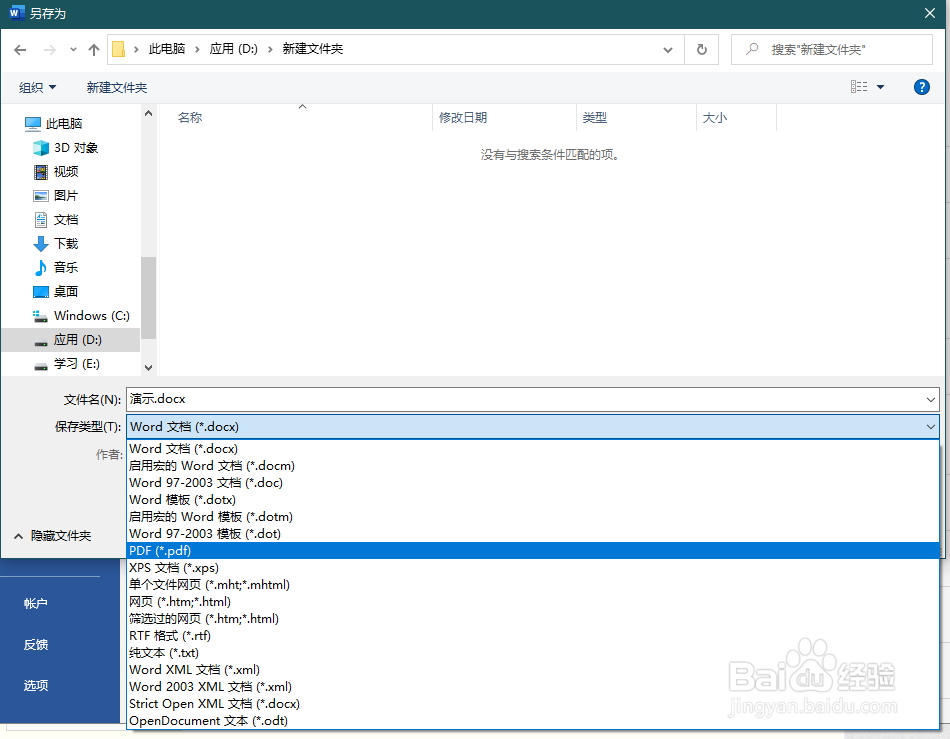Viewport: 950px width, 739px height.
Task: Refresh the current folder view
Action: click(700, 49)
